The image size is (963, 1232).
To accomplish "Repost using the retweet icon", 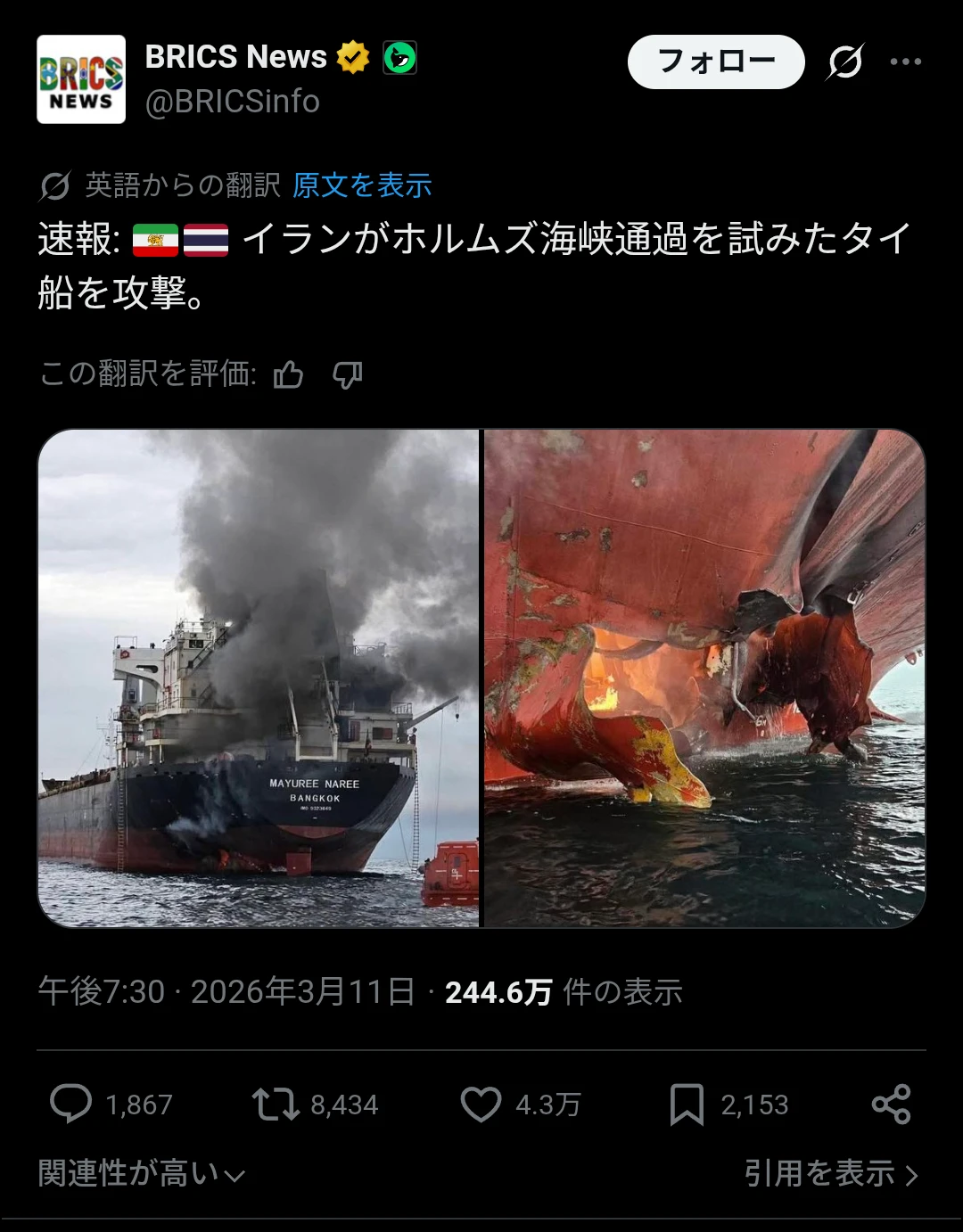I will (276, 1104).
